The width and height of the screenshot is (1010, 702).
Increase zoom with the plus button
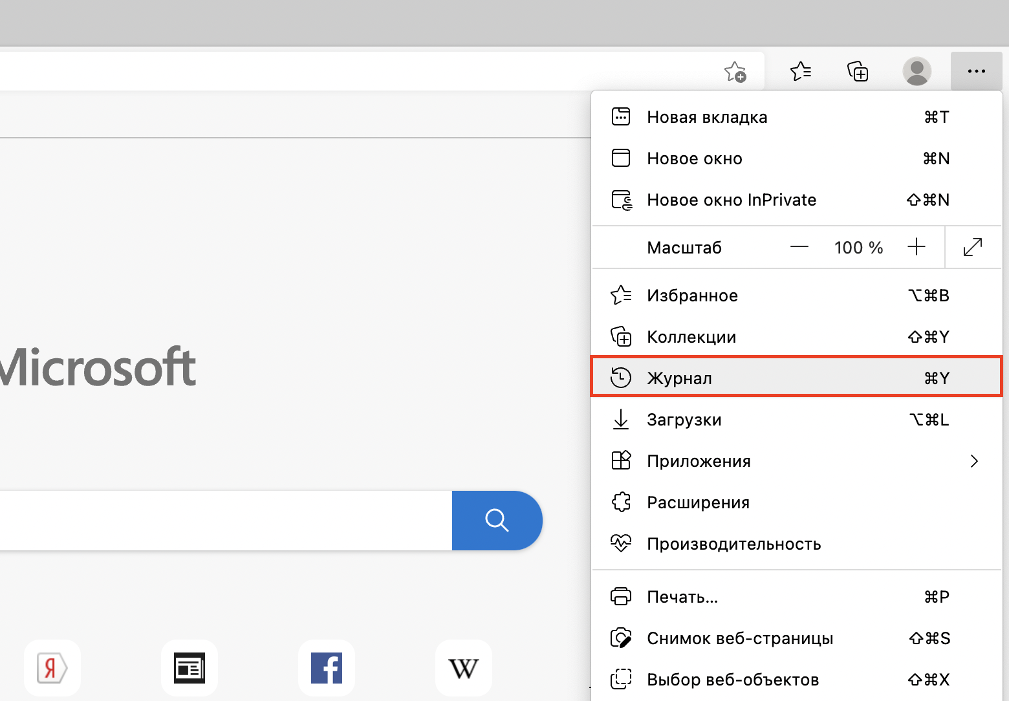(x=916, y=247)
